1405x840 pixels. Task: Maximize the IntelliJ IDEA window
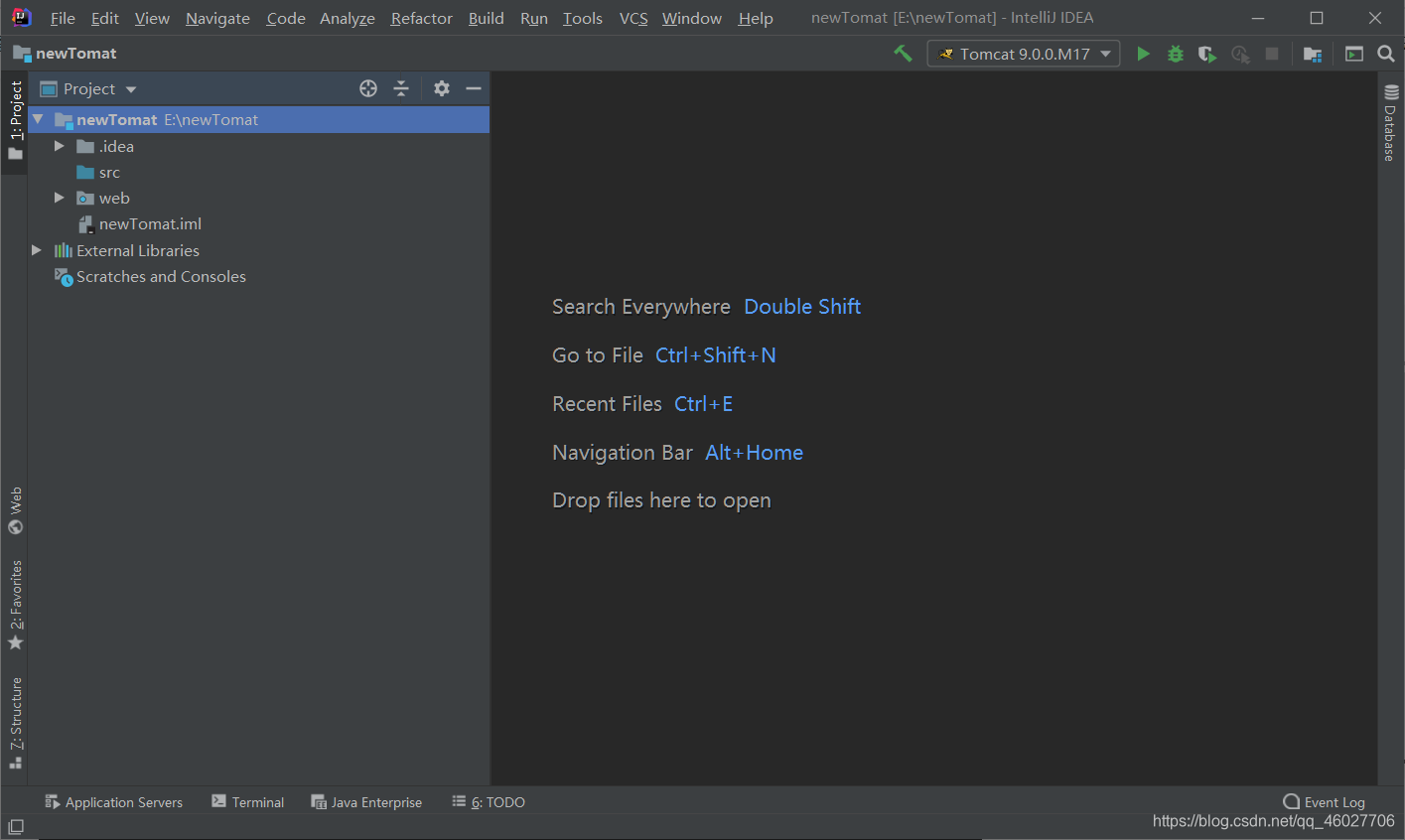coord(1317,18)
